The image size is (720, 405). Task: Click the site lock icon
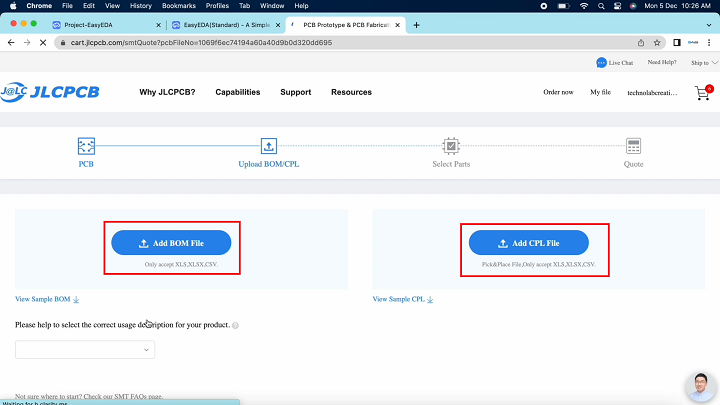pyautogui.click(x=63, y=43)
